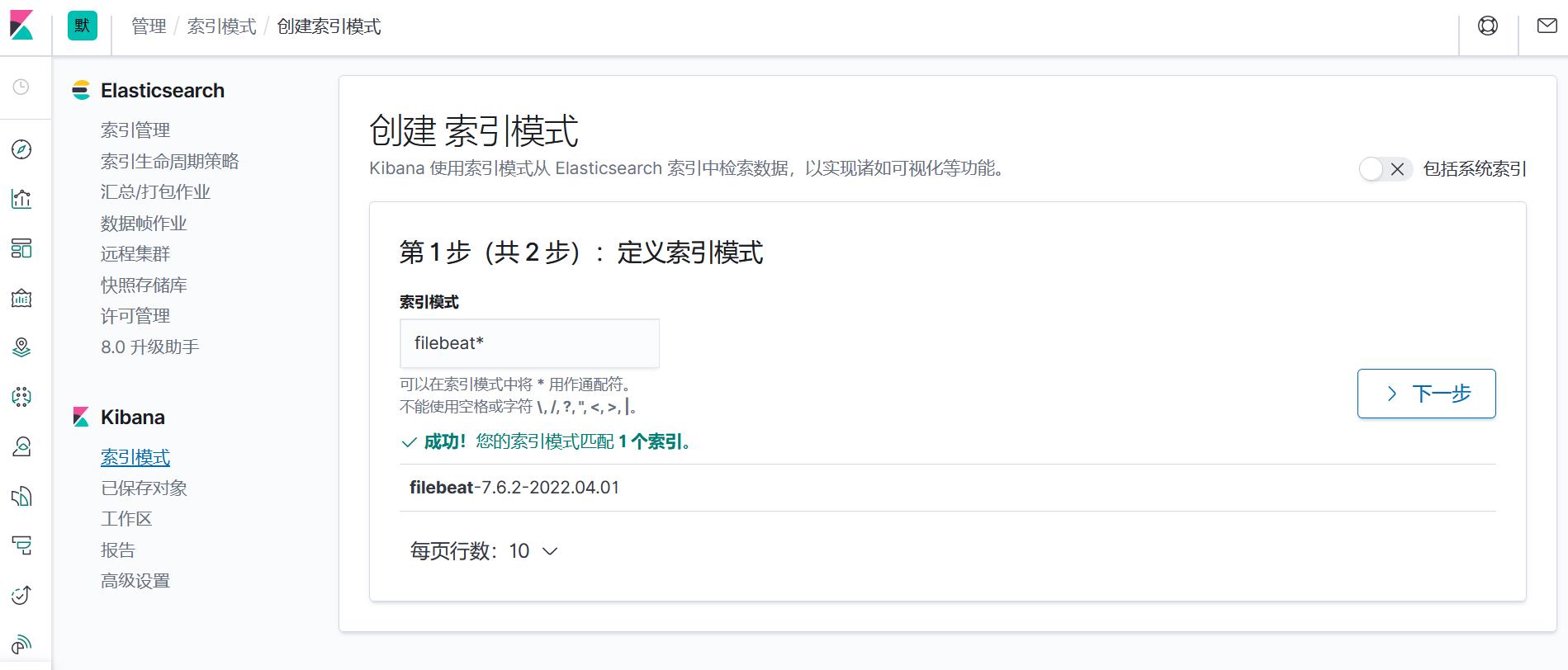
Task: Click the Elasticsearch section logo
Action: coord(81,90)
